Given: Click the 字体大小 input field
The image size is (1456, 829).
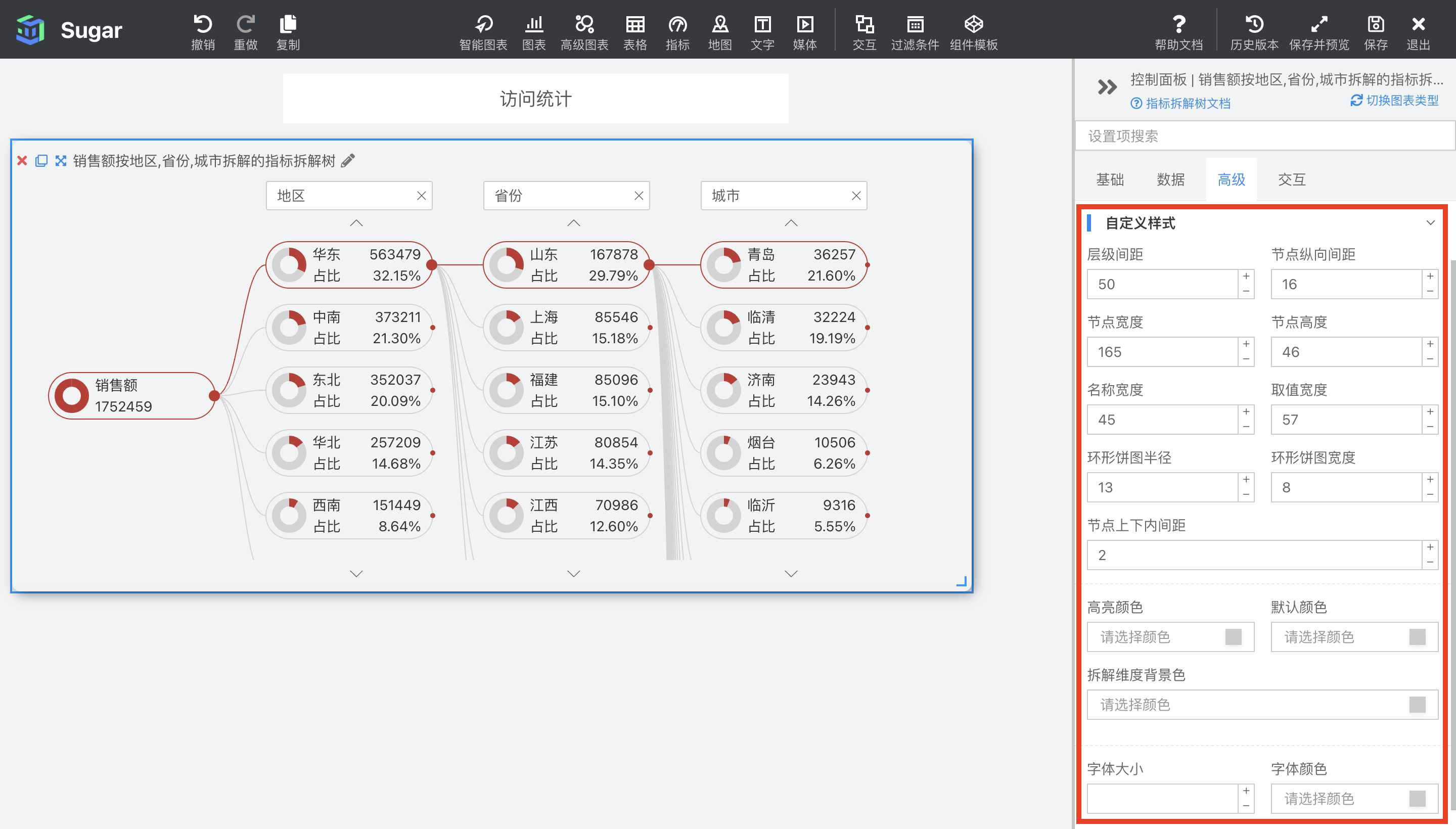Looking at the screenshot, I should coord(1162,799).
